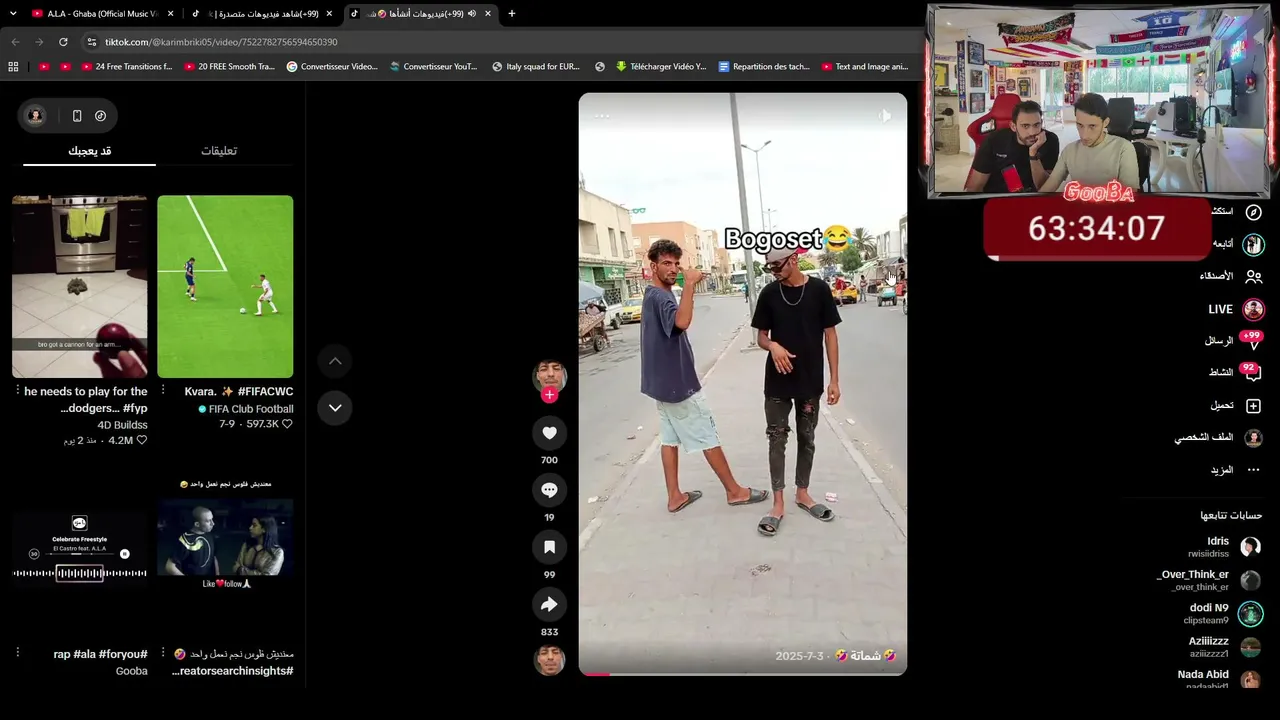Image resolution: width=1280 pixels, height=720 pixels.
Task: Open Idris in followed accounts
Action: click(x=1224, y=546)
